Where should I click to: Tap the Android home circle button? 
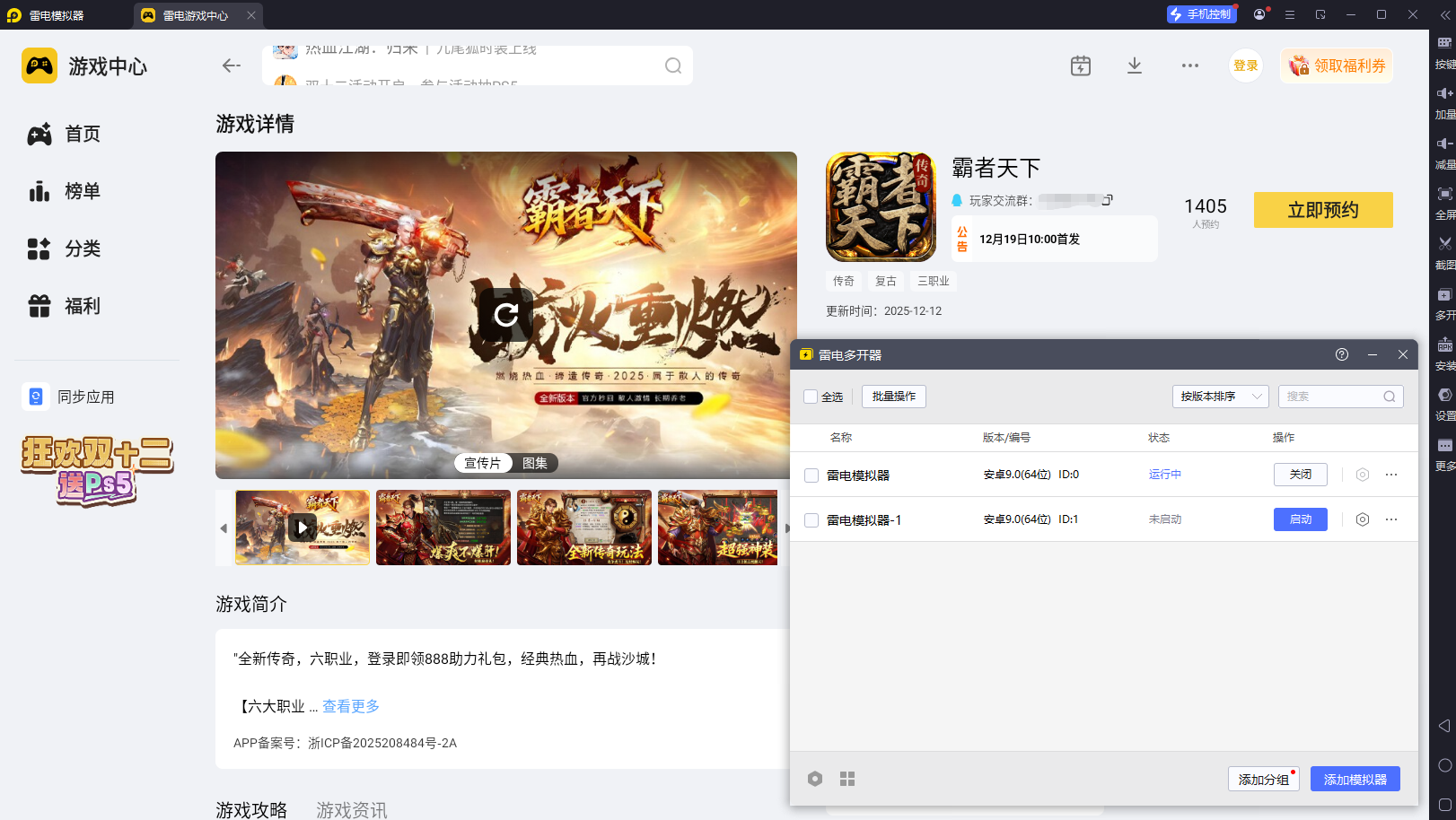[1444, 765]
